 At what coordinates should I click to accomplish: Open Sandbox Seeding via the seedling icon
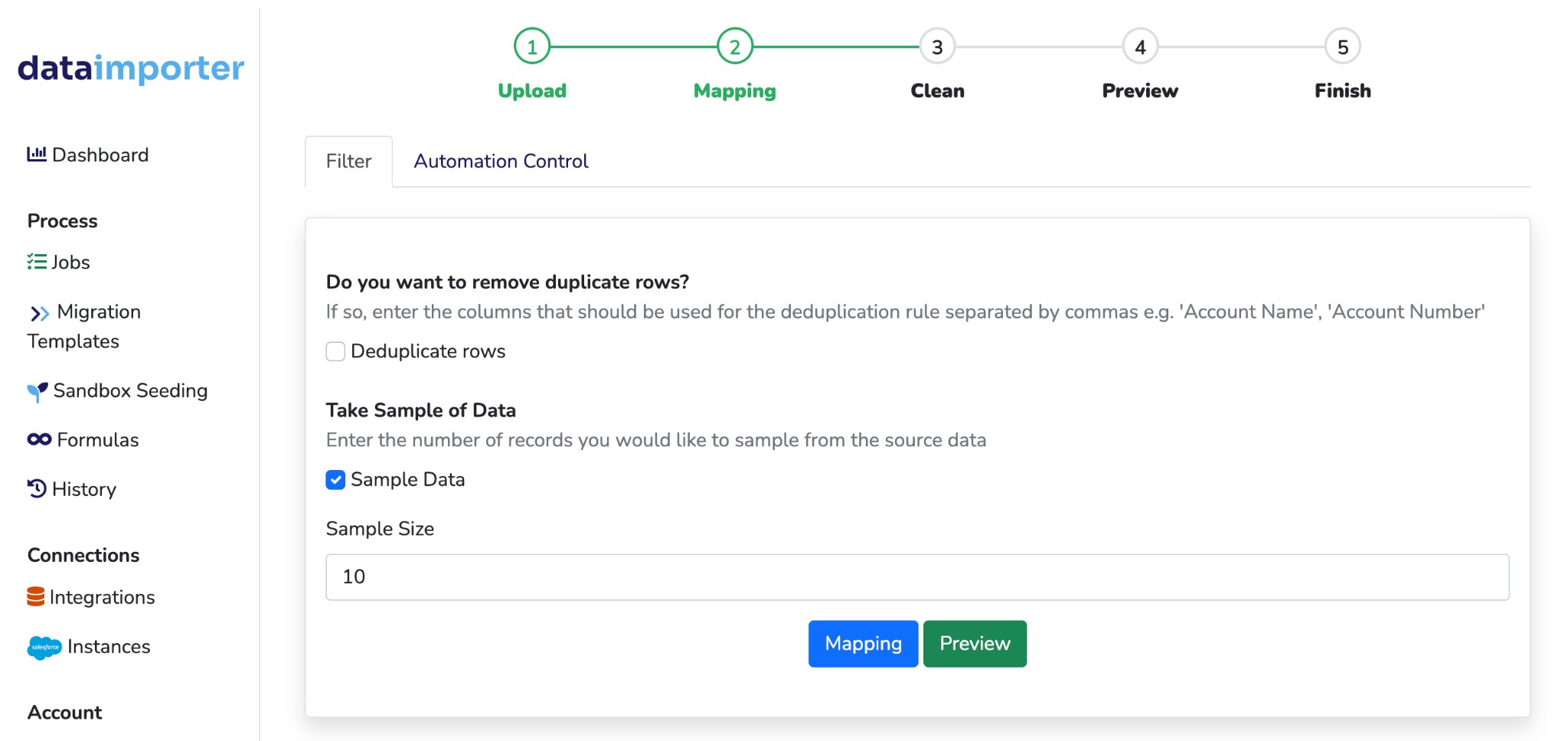pos(36,390)
